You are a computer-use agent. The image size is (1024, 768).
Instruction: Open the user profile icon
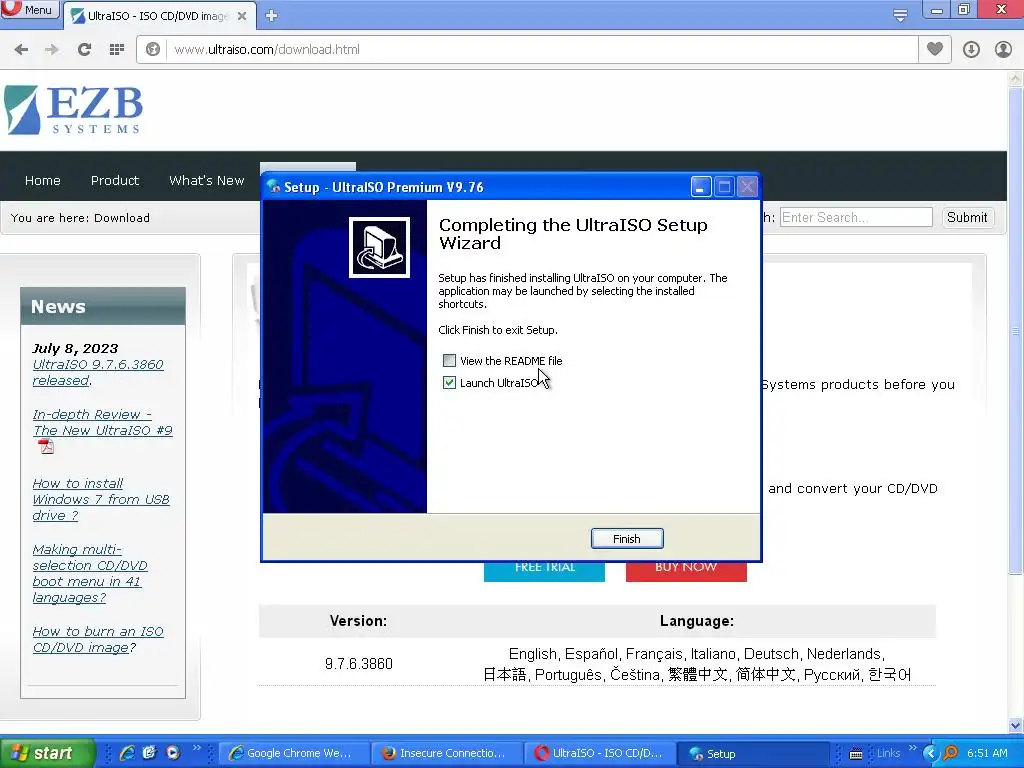[1003, 50]
